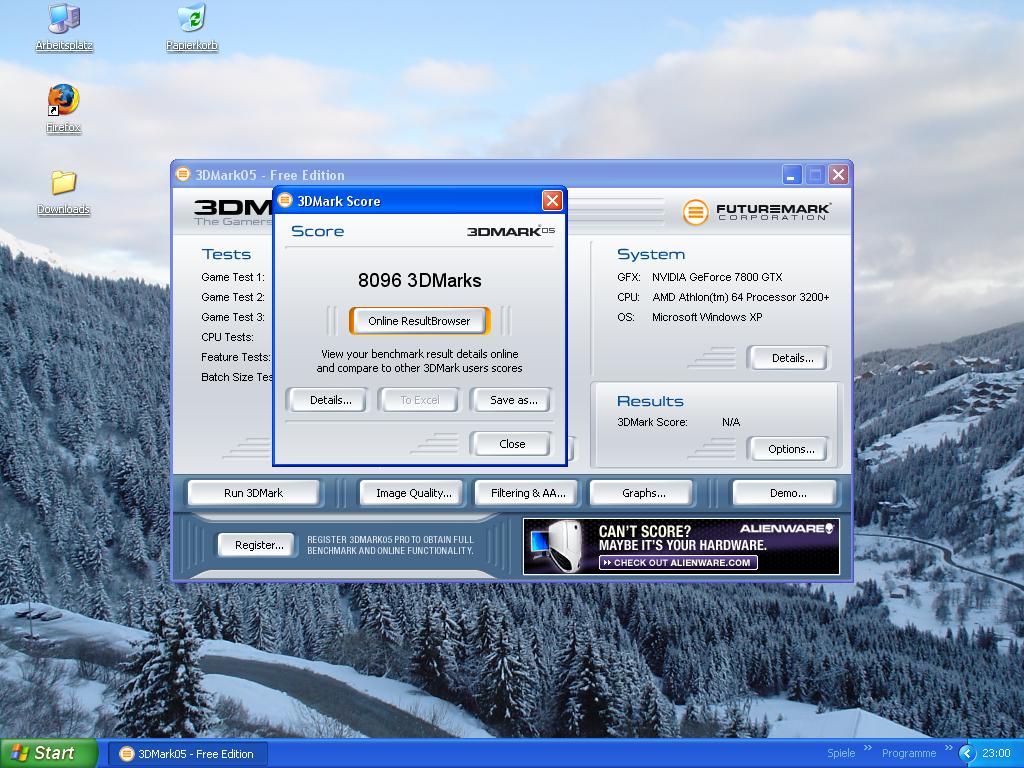
Task: Click Check out Alienware.com link
Action: (678, 562)
